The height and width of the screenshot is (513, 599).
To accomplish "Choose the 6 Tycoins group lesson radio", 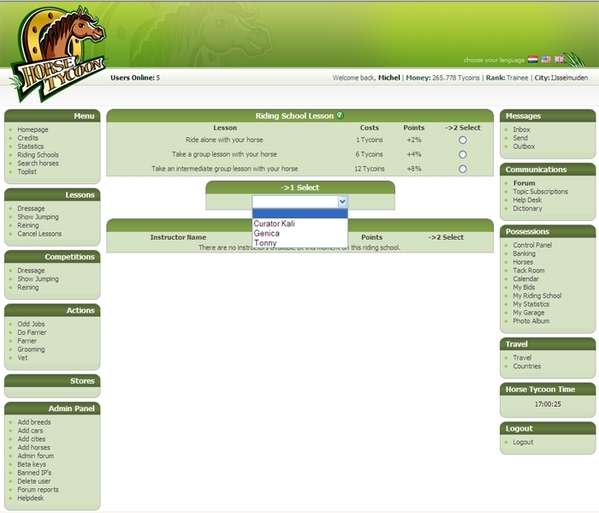I will coord(462,154).
